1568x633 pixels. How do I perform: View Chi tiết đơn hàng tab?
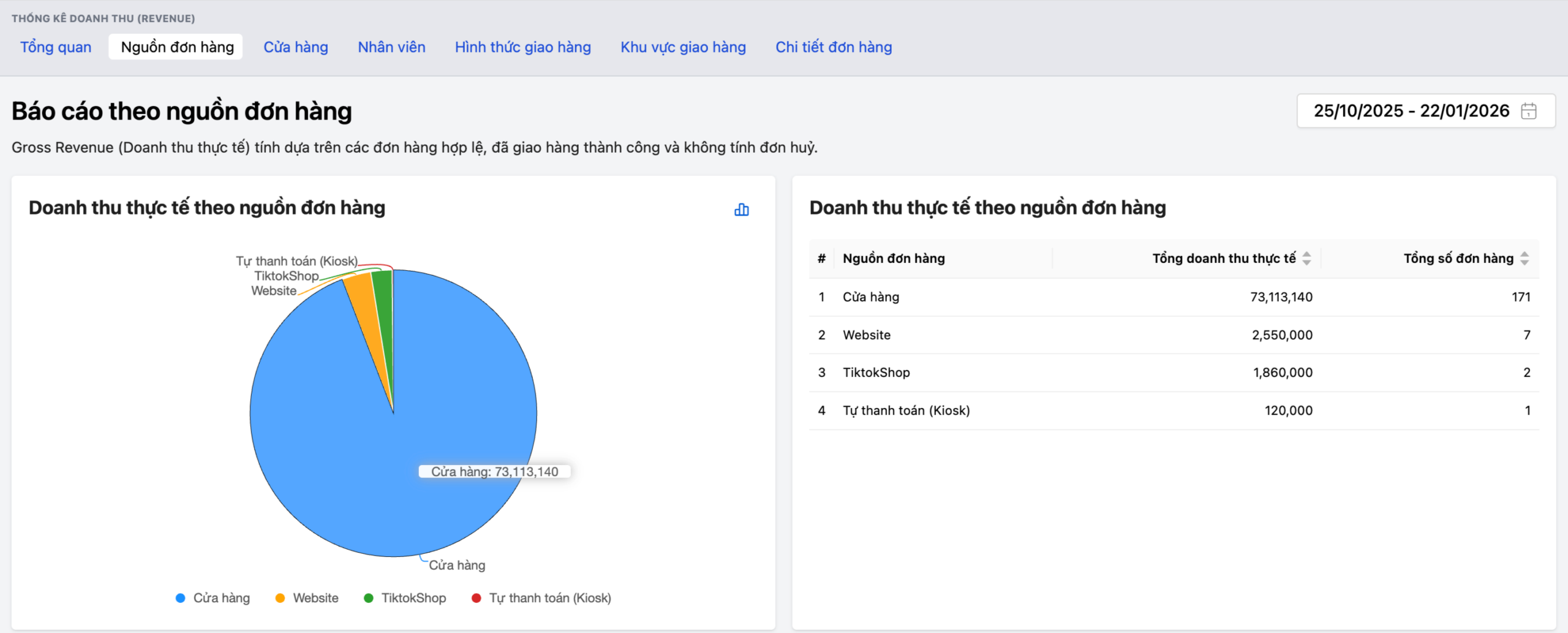coord(834,47)
